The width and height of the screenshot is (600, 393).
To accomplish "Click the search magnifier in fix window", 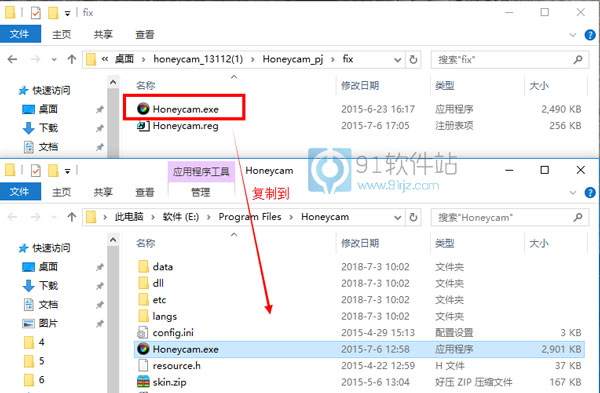I will (x=578, y=60).
